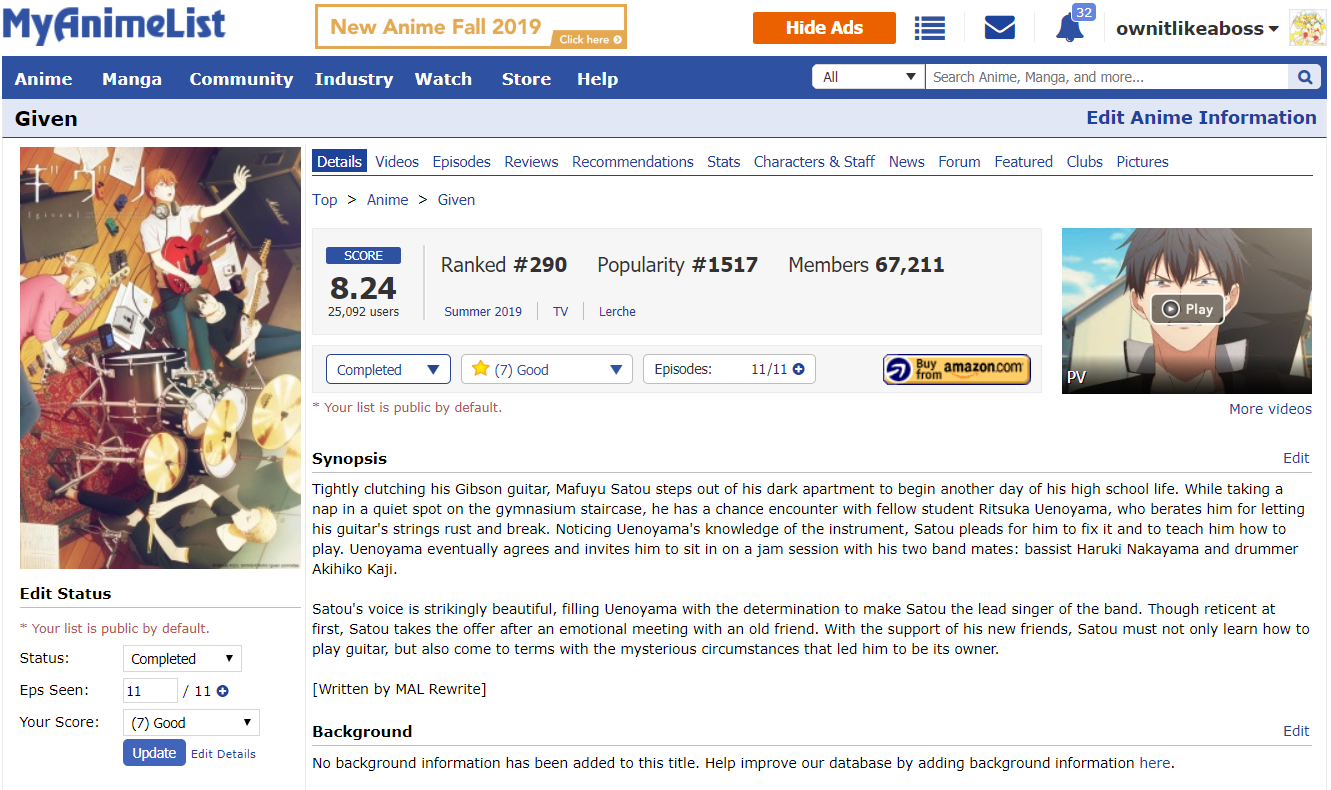Open Edit Details link
Image resolution: width=1331 pixels, height=790 pixels.
[x=223, y=754]
